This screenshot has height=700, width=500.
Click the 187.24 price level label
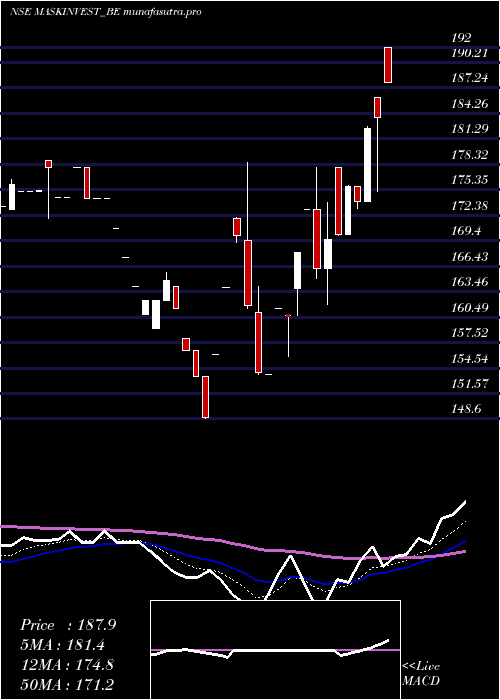tap(469, 78)
